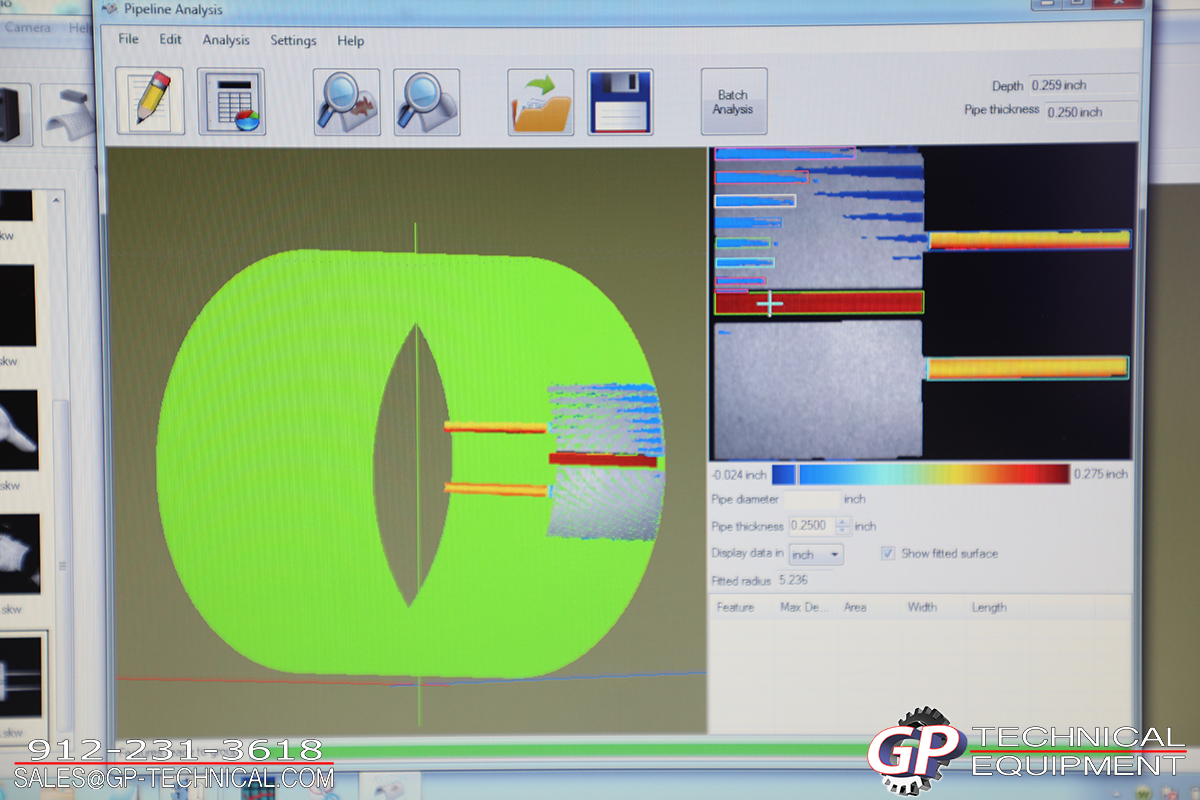Open the Analysis menu
Screen dimensions: 1200x800
pyautogui.click(x=226, y=41)
